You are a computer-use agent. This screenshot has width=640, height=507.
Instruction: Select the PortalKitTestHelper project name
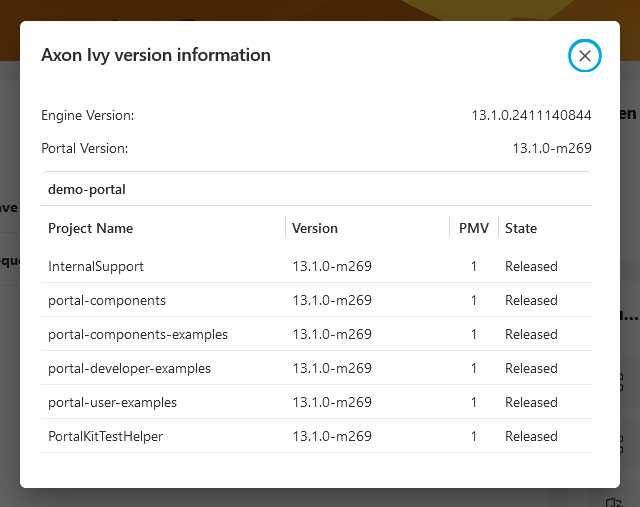[105, 436]
